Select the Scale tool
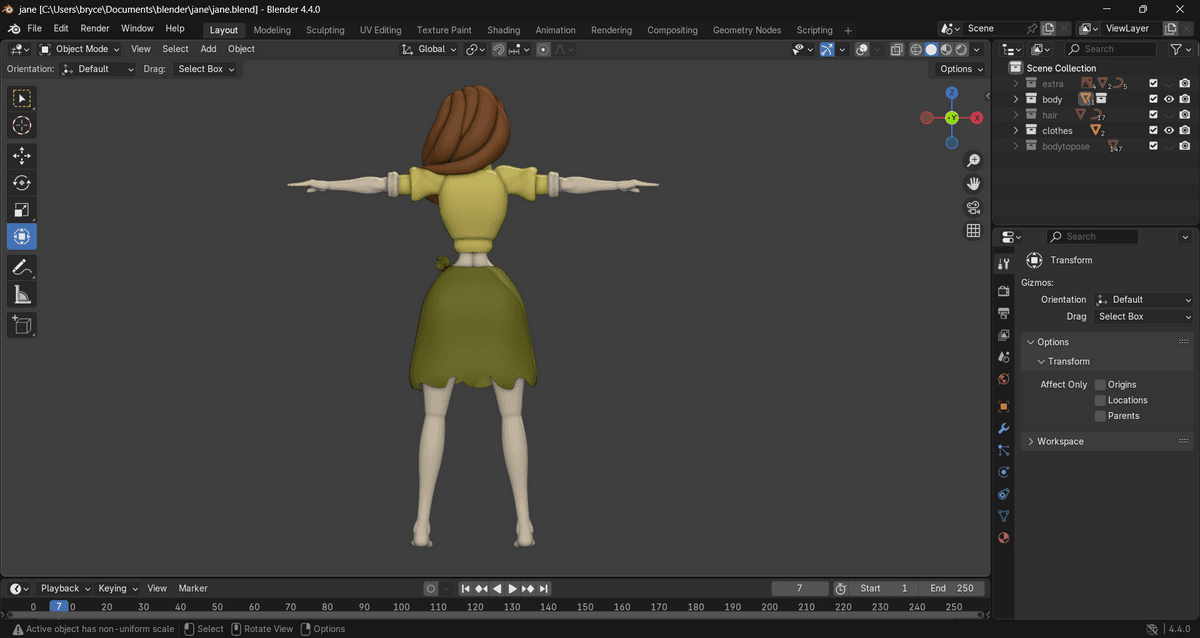Screen dimensions: 1200x638 point(21,210)
